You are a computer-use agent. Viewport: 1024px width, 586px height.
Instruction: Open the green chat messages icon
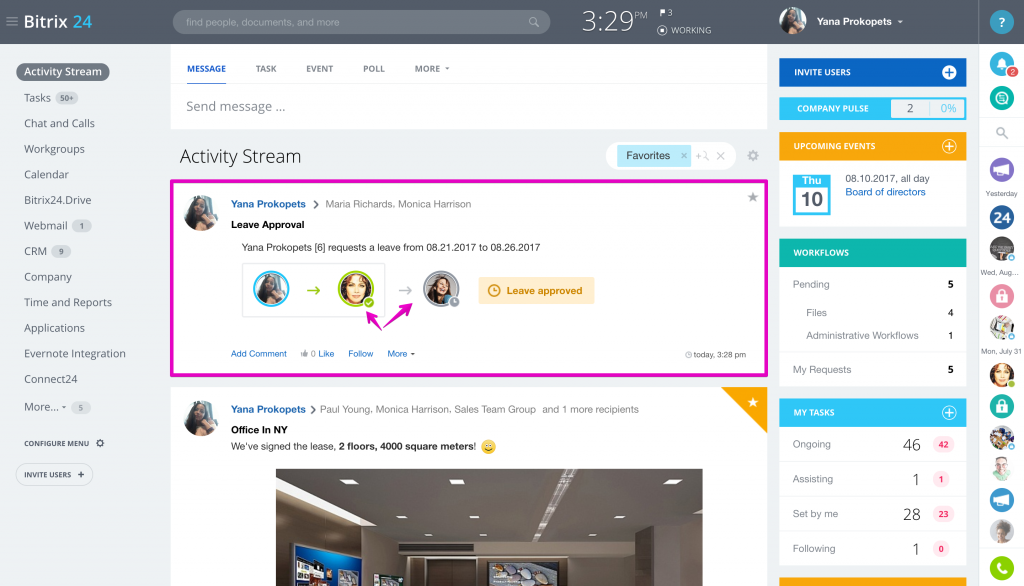pos(1001,98)
